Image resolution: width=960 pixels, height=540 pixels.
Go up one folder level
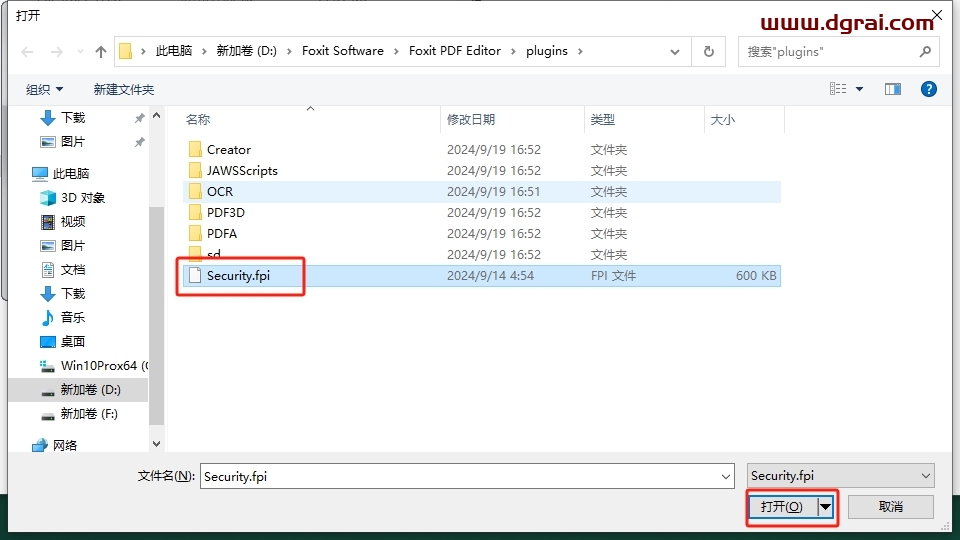coord(101,52)
